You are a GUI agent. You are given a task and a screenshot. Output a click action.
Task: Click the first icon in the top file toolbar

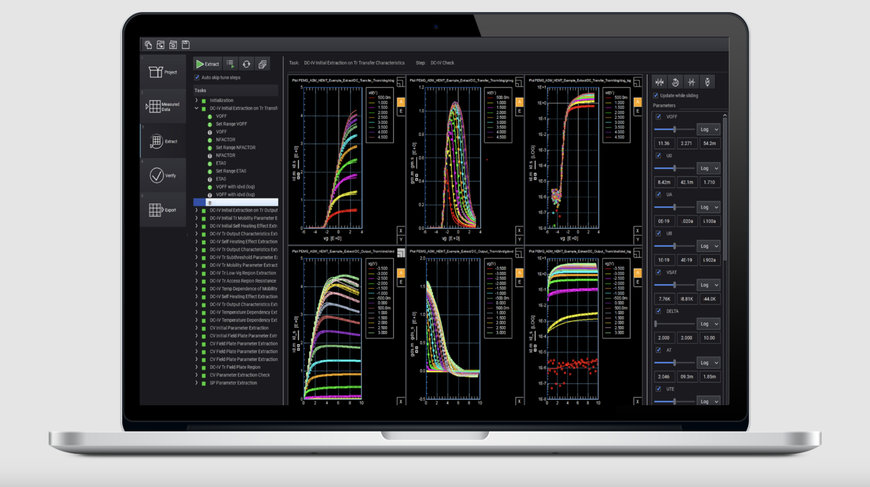(x=148, y=45)
